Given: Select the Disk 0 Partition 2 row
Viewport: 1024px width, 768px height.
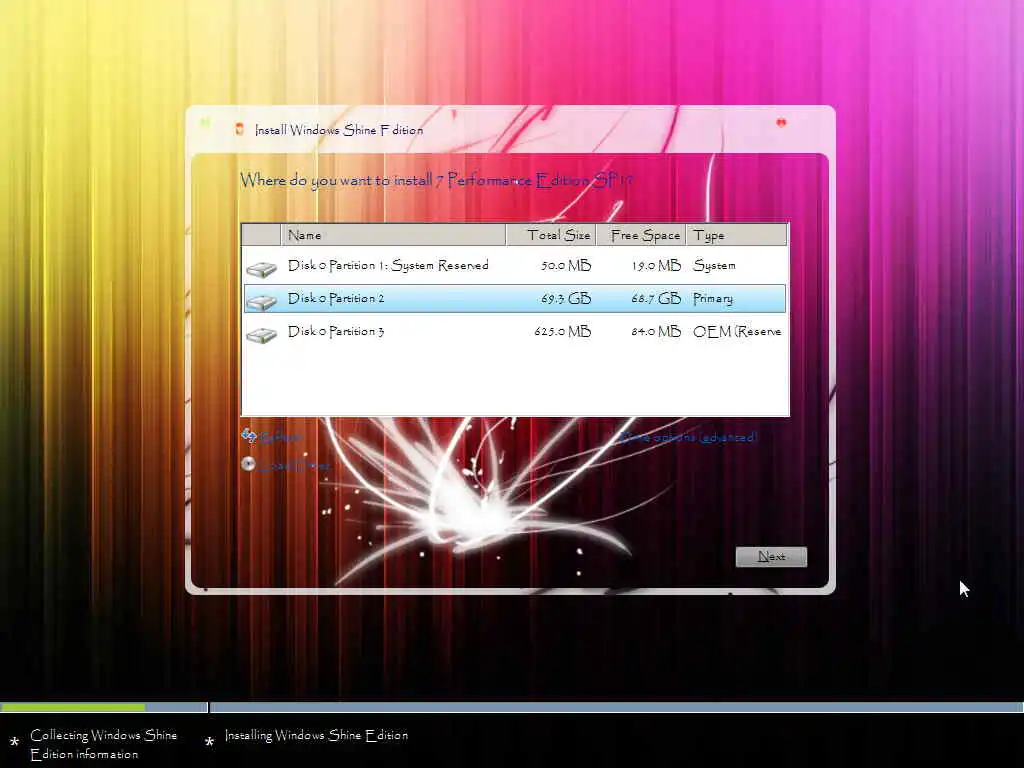Looking at the screenshot, I should [515, 298].
